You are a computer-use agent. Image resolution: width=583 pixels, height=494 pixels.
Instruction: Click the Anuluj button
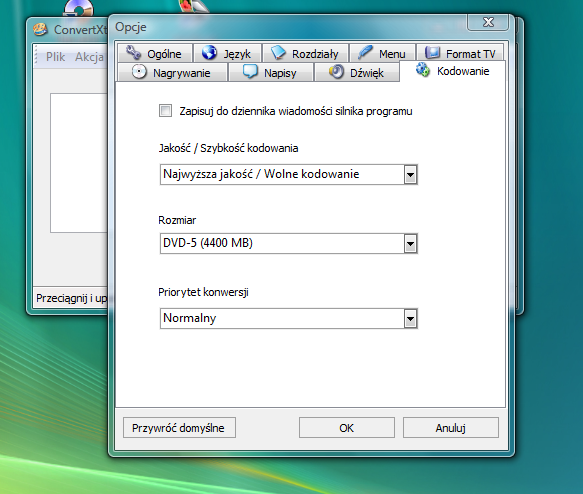(451, 427)
